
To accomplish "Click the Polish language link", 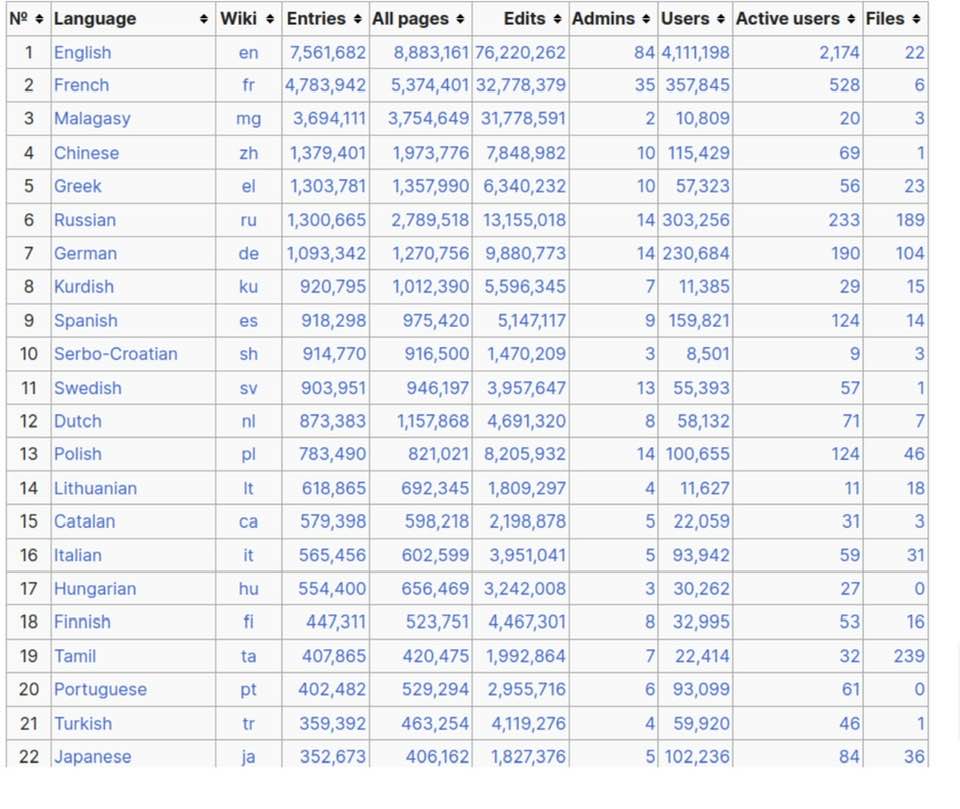I will [78, 454].
